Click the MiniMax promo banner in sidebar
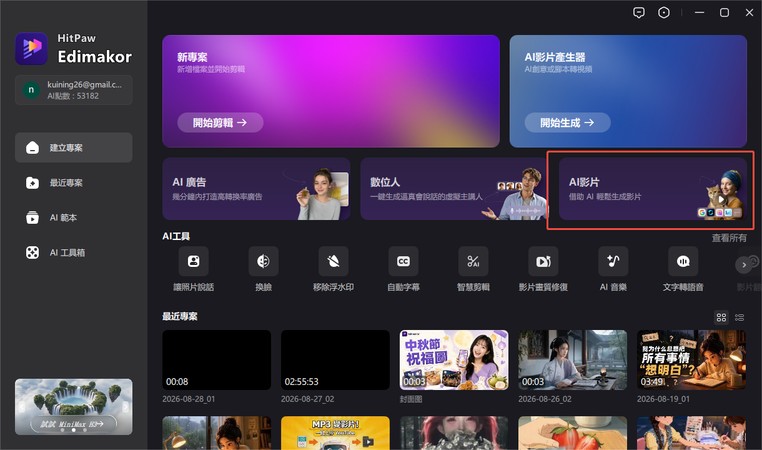762x450 pixels. [73, 407]
